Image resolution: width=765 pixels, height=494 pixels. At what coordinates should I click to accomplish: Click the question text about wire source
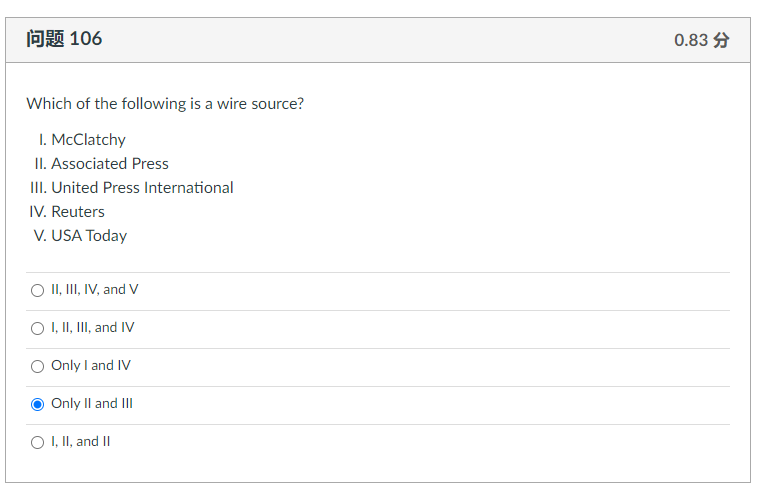point(165,104)
